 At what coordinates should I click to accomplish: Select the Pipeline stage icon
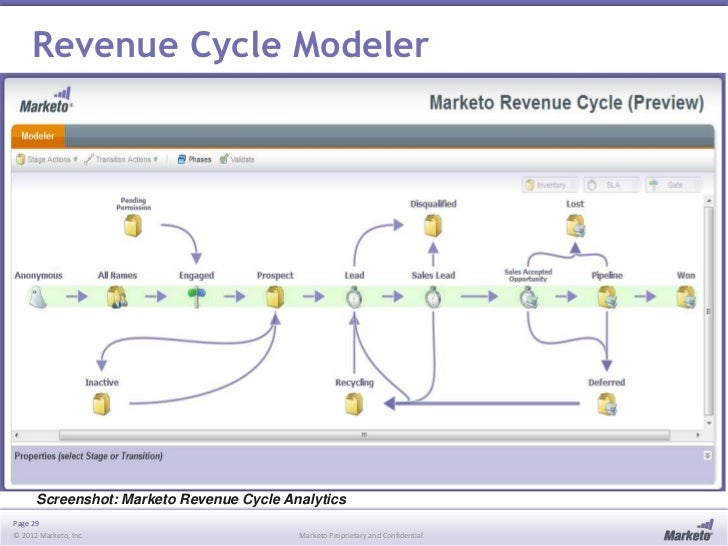pyautogui.click(x=607, y=297)
